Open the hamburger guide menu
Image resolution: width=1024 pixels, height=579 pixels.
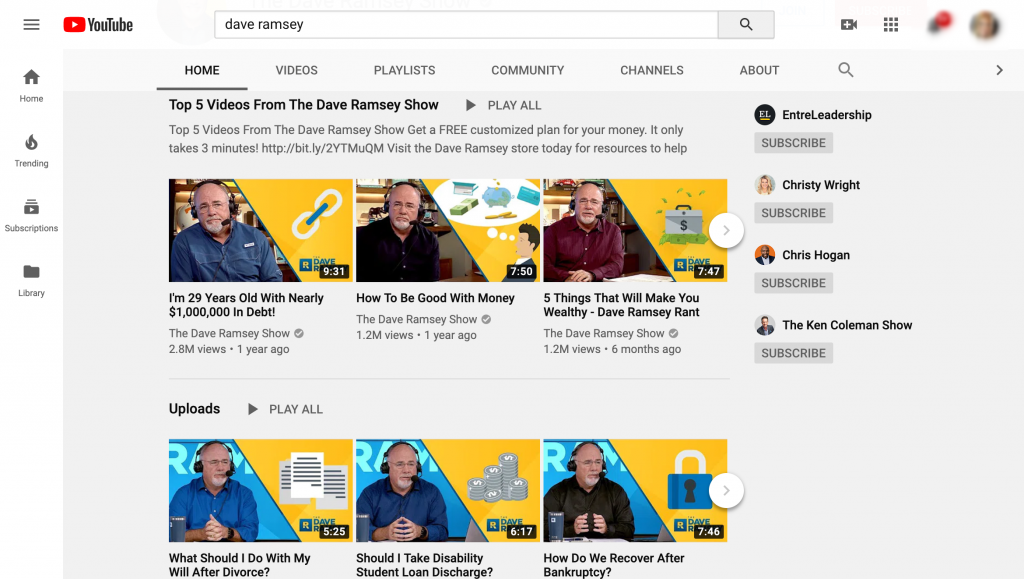point(31,25)
